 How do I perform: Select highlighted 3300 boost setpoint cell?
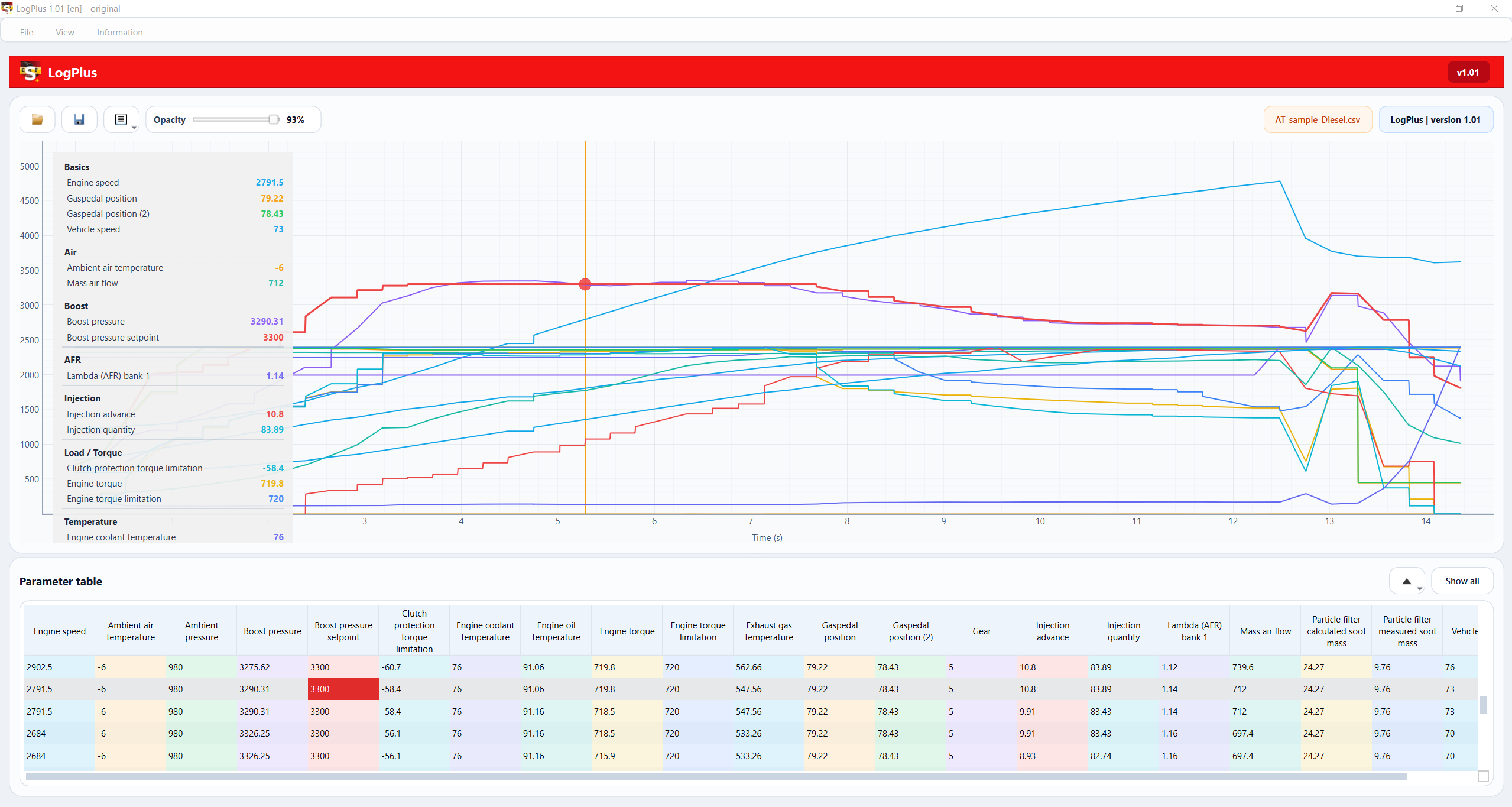pyautogui.click(x=343, y=689)
